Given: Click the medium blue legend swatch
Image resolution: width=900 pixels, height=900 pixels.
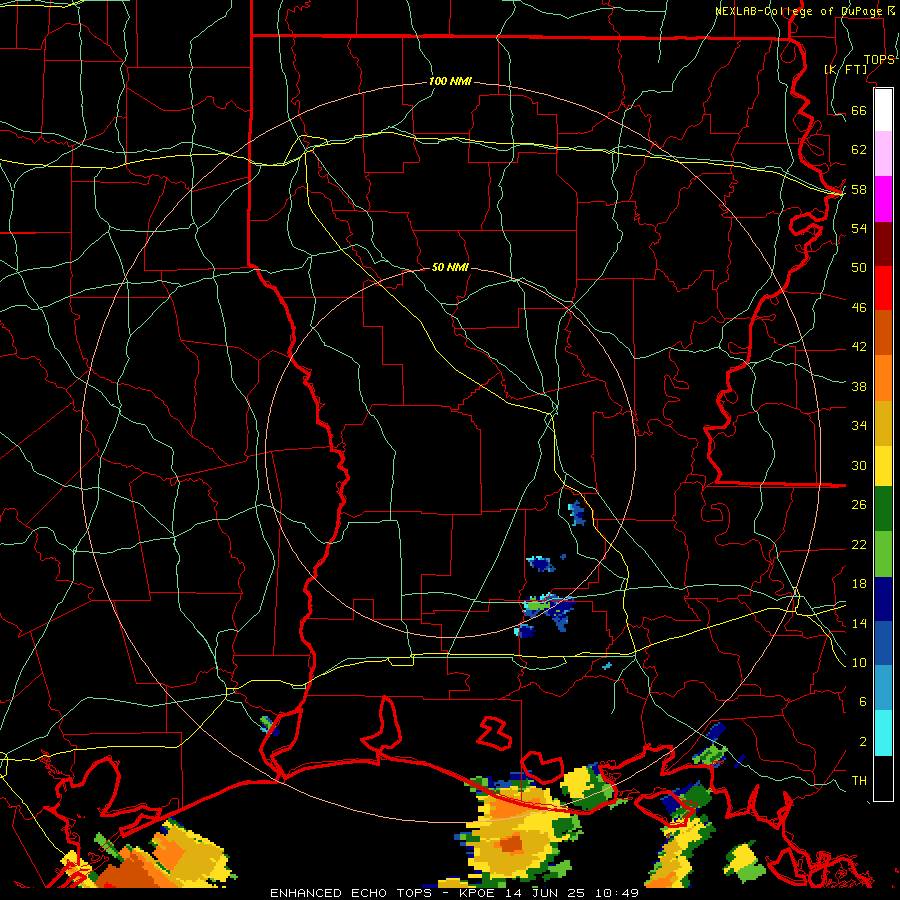Looking at the screenshot, I should (883, 644).
